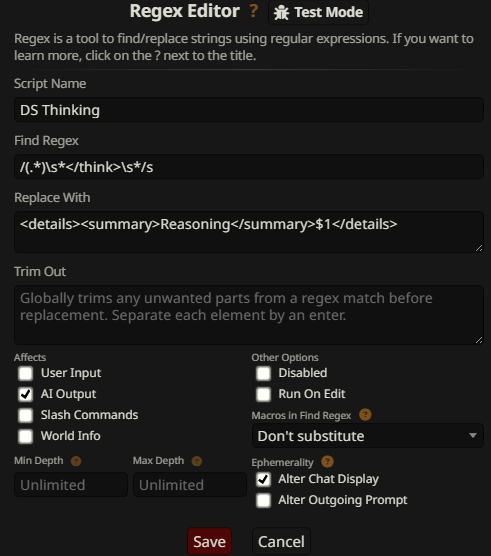Enable Run On Edit option
The image size is (491, 556).
tap(263, 394)
